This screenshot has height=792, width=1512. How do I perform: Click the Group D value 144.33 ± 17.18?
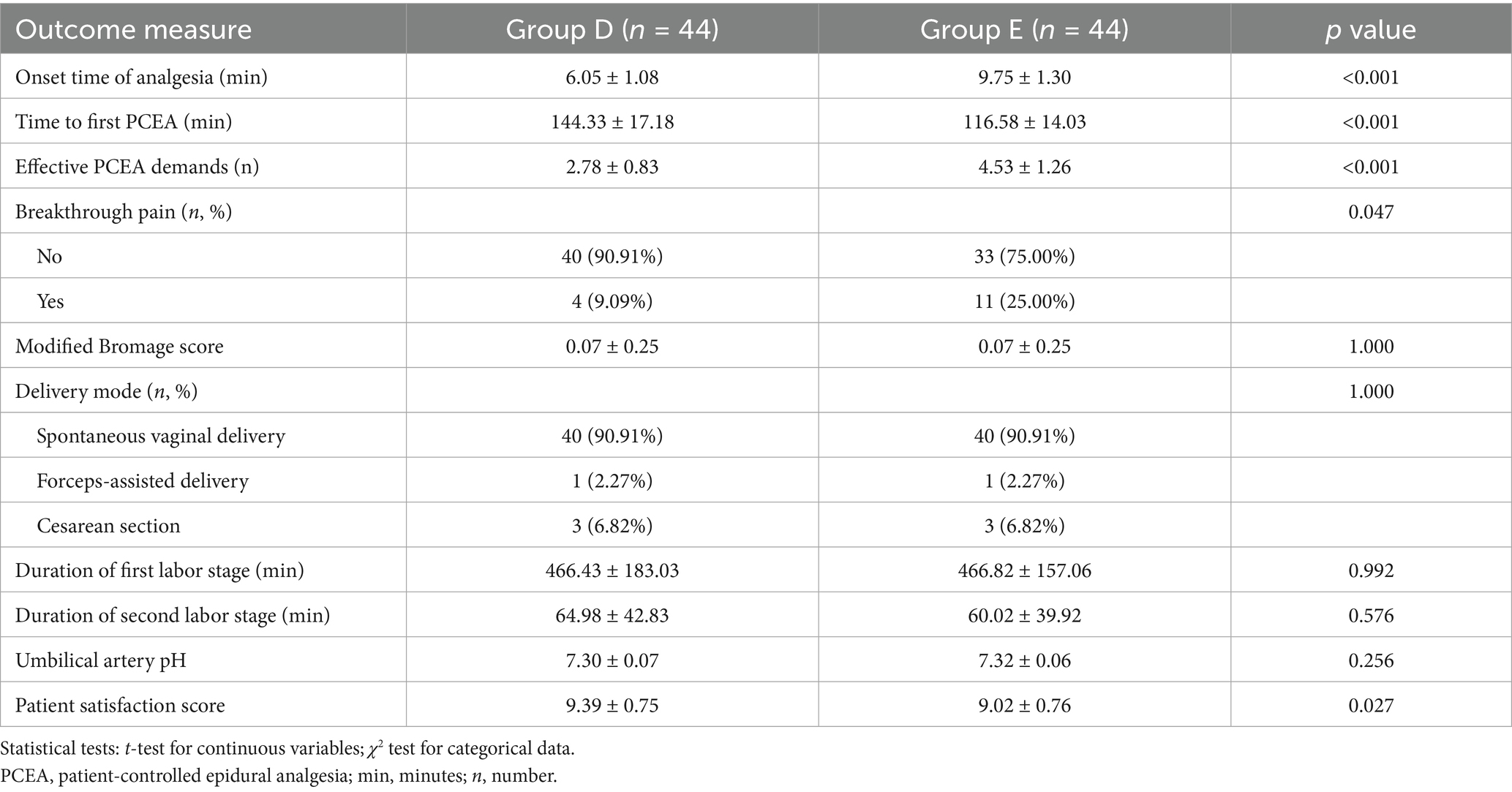click(x=612, y=121)
